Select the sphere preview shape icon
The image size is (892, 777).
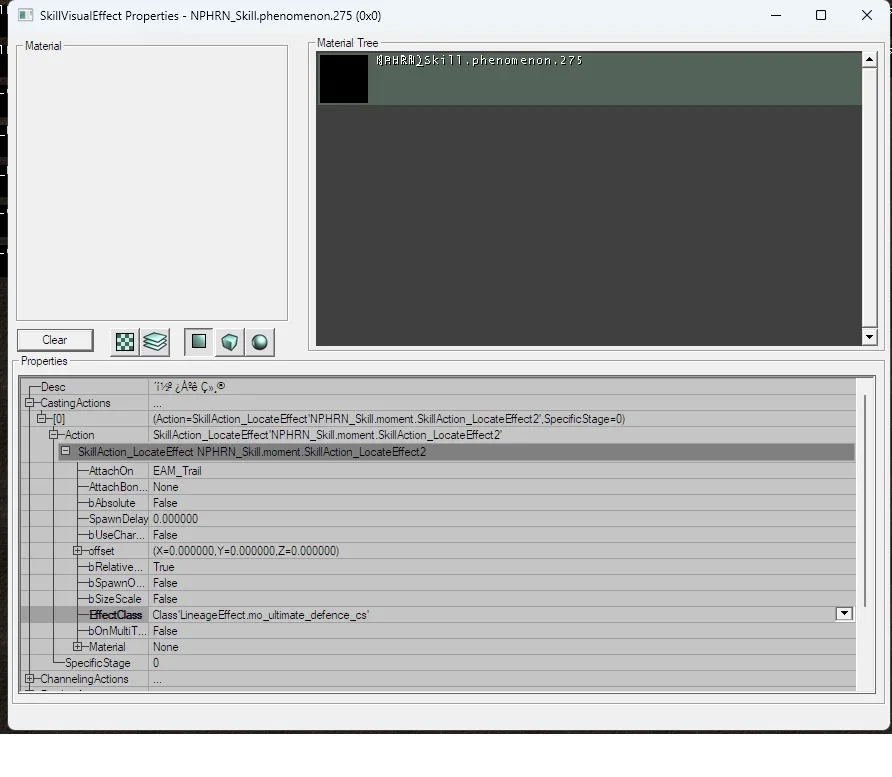coord(259,342)
